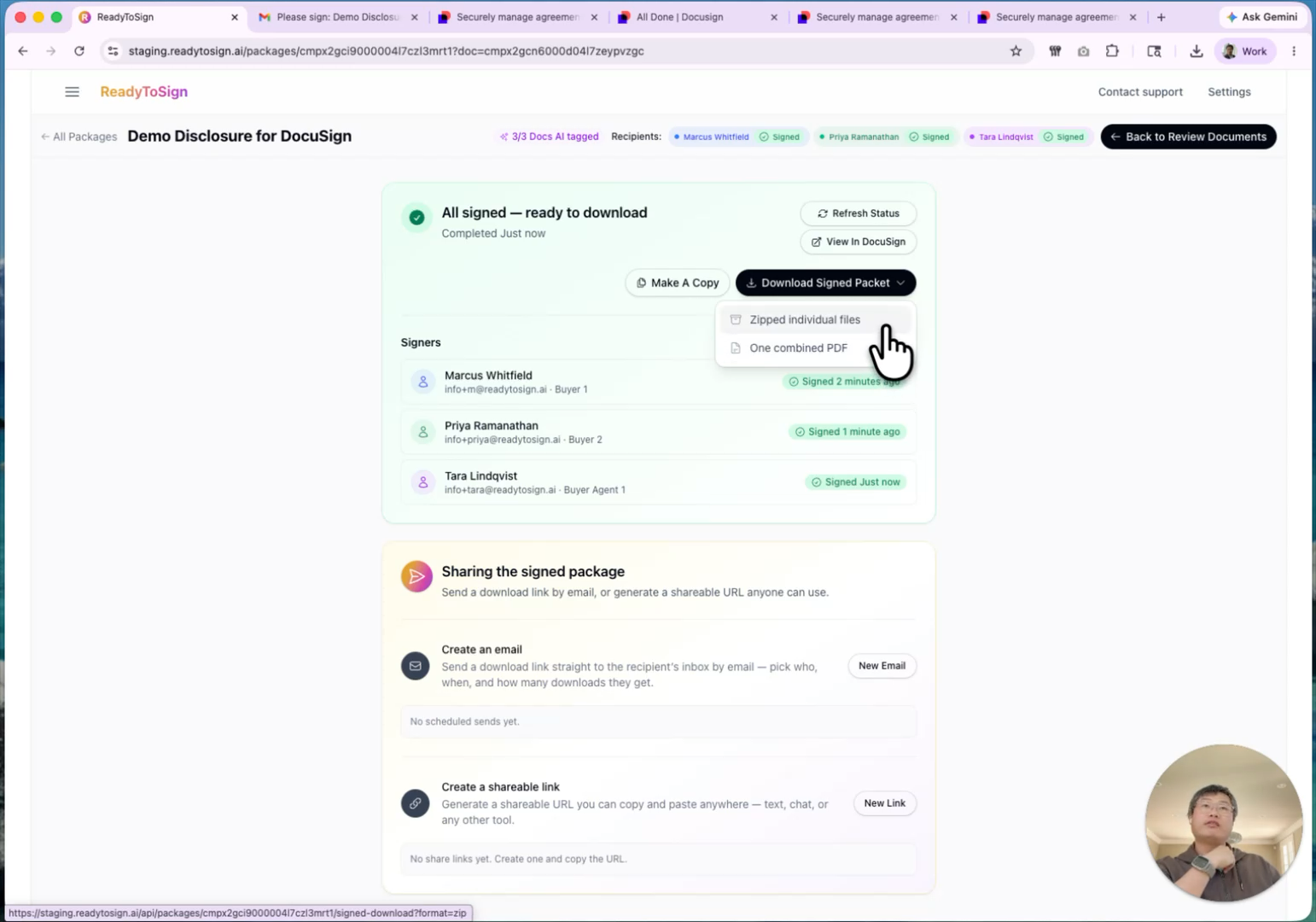Click the shareable link chain icon
Viewport: 1316px width, 922px height.
tap(416, 803)
